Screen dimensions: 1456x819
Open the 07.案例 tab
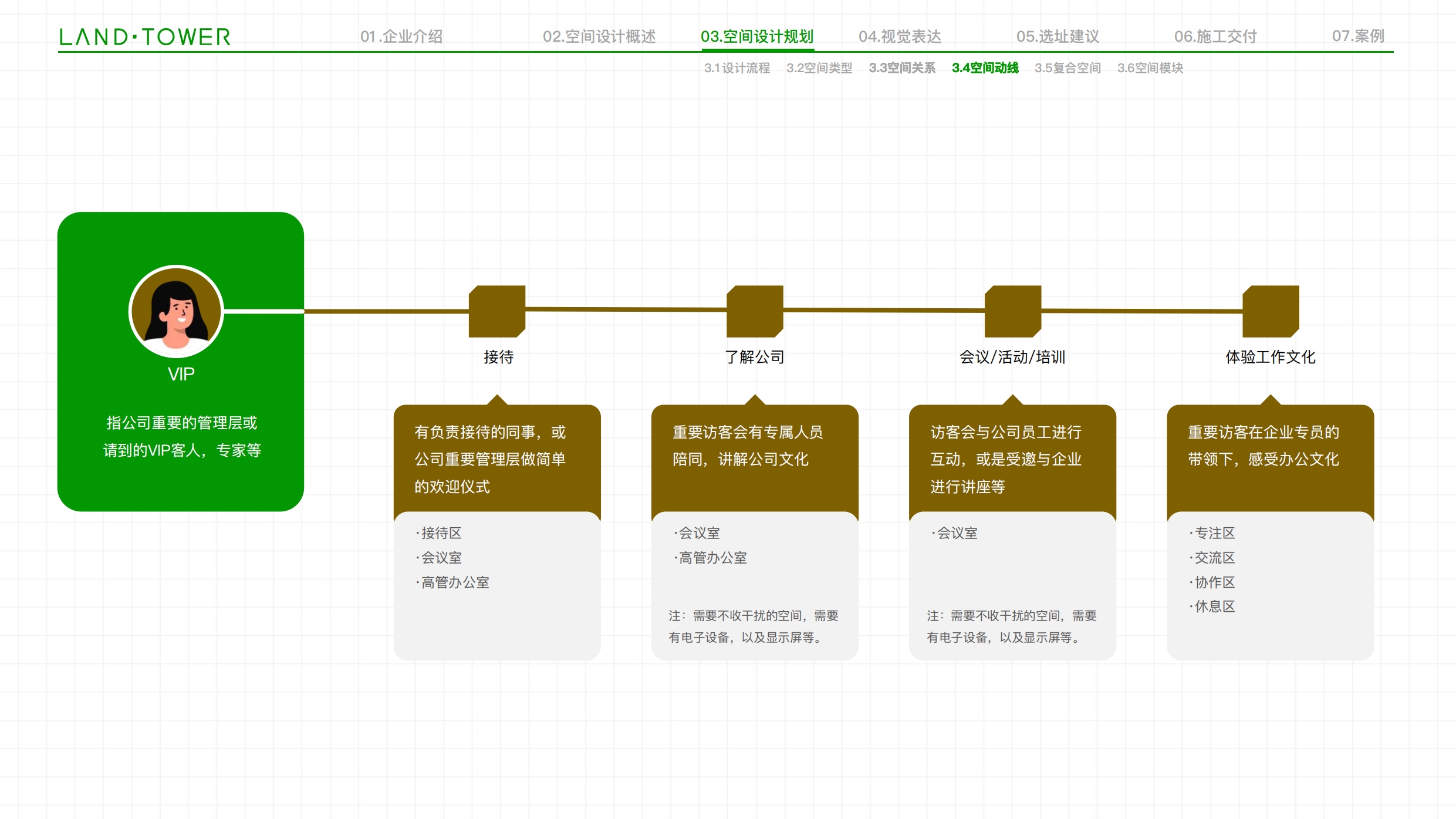click(1358, 36)
